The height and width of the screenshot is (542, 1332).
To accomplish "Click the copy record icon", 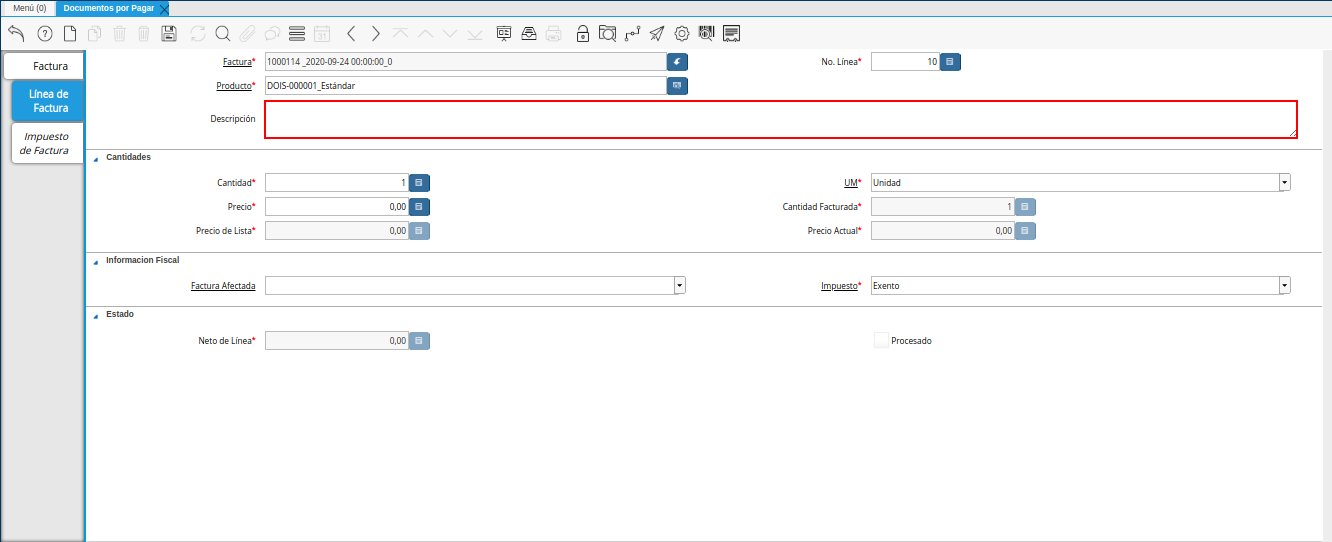I will (94, 33).
